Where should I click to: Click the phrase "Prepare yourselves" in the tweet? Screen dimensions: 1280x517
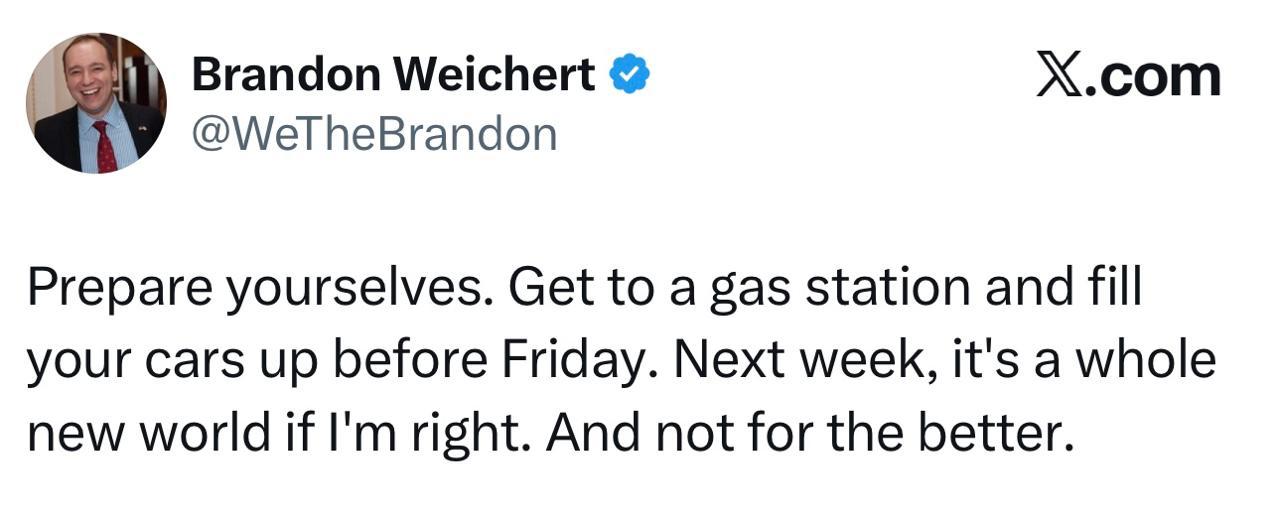tap(259, 289)
